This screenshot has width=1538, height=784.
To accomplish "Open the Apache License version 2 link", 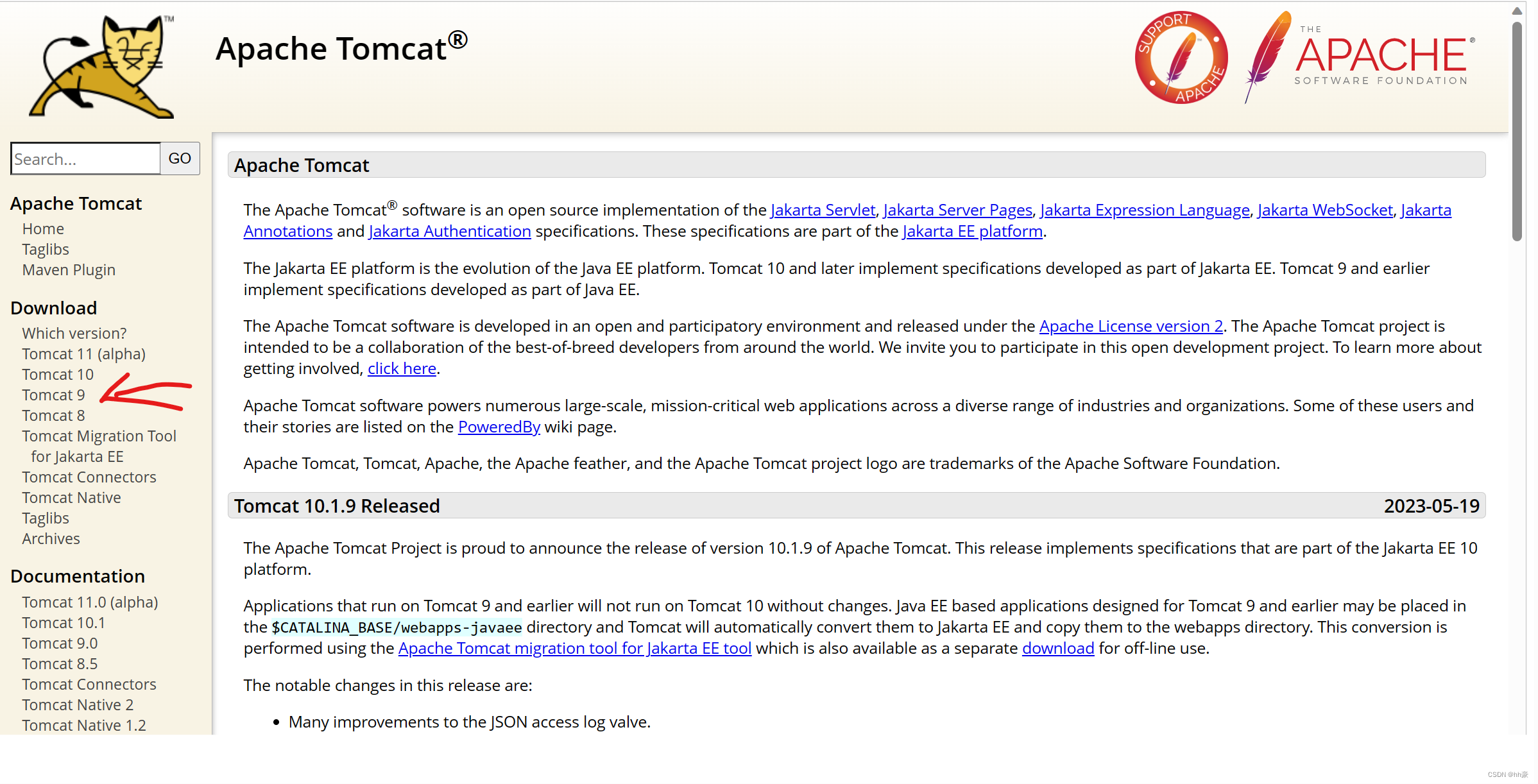I will click(1130, 326).
